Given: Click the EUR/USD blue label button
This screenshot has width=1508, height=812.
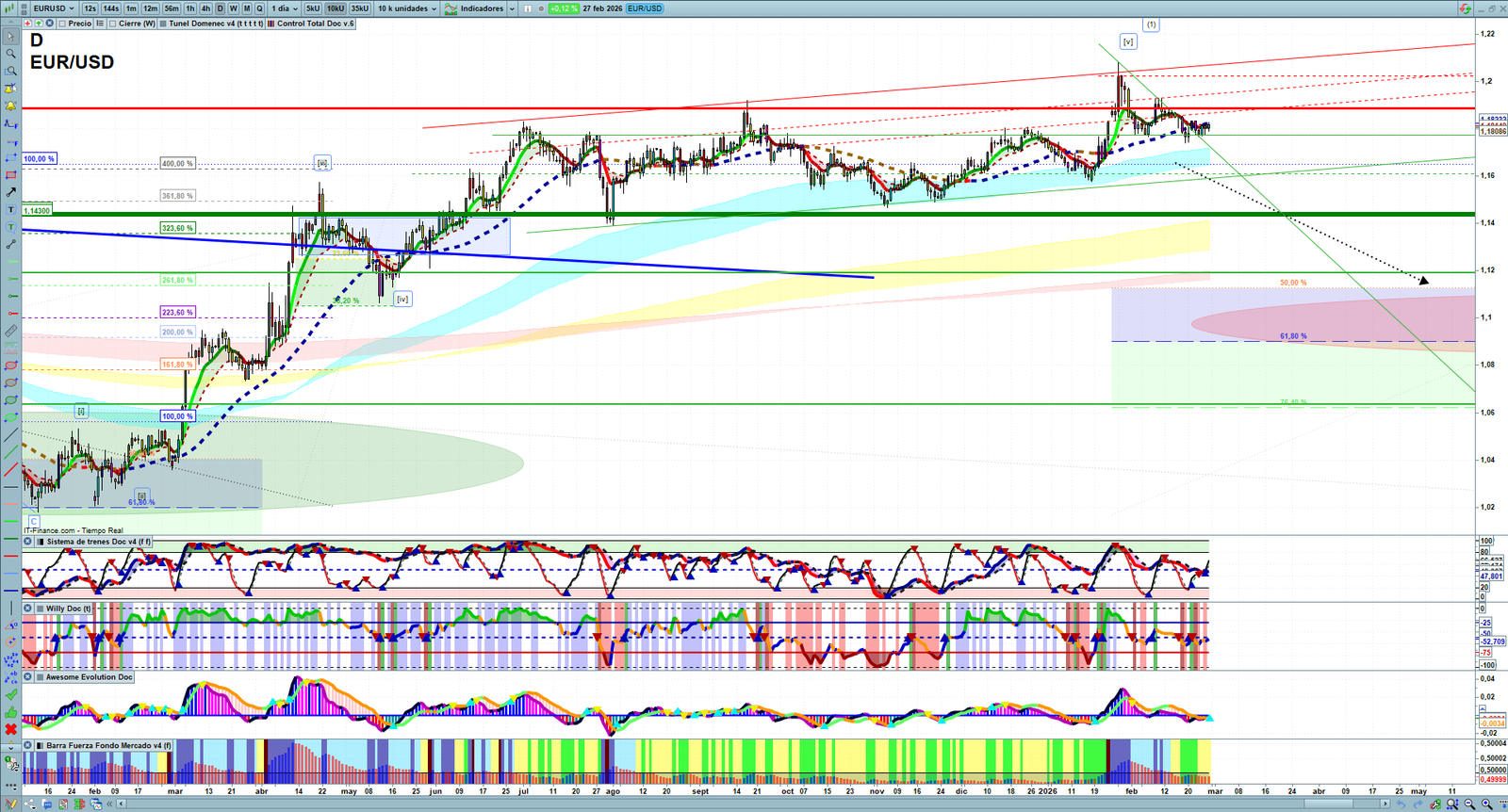Looking at the screenshot, I should tap(646, 8).
